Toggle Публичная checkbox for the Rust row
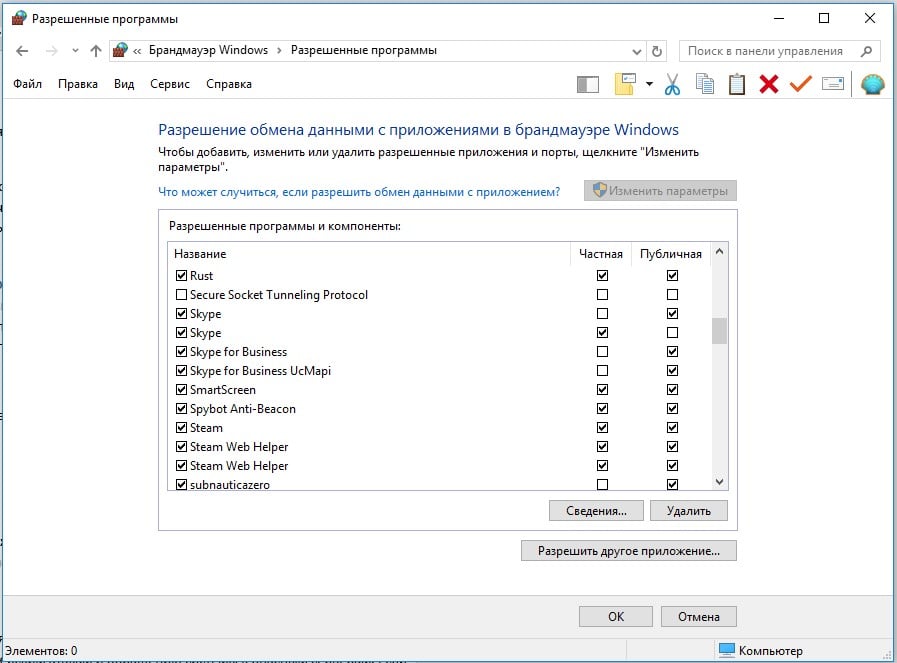The width and height of the screenshot is (897, 663). (672, 276)
